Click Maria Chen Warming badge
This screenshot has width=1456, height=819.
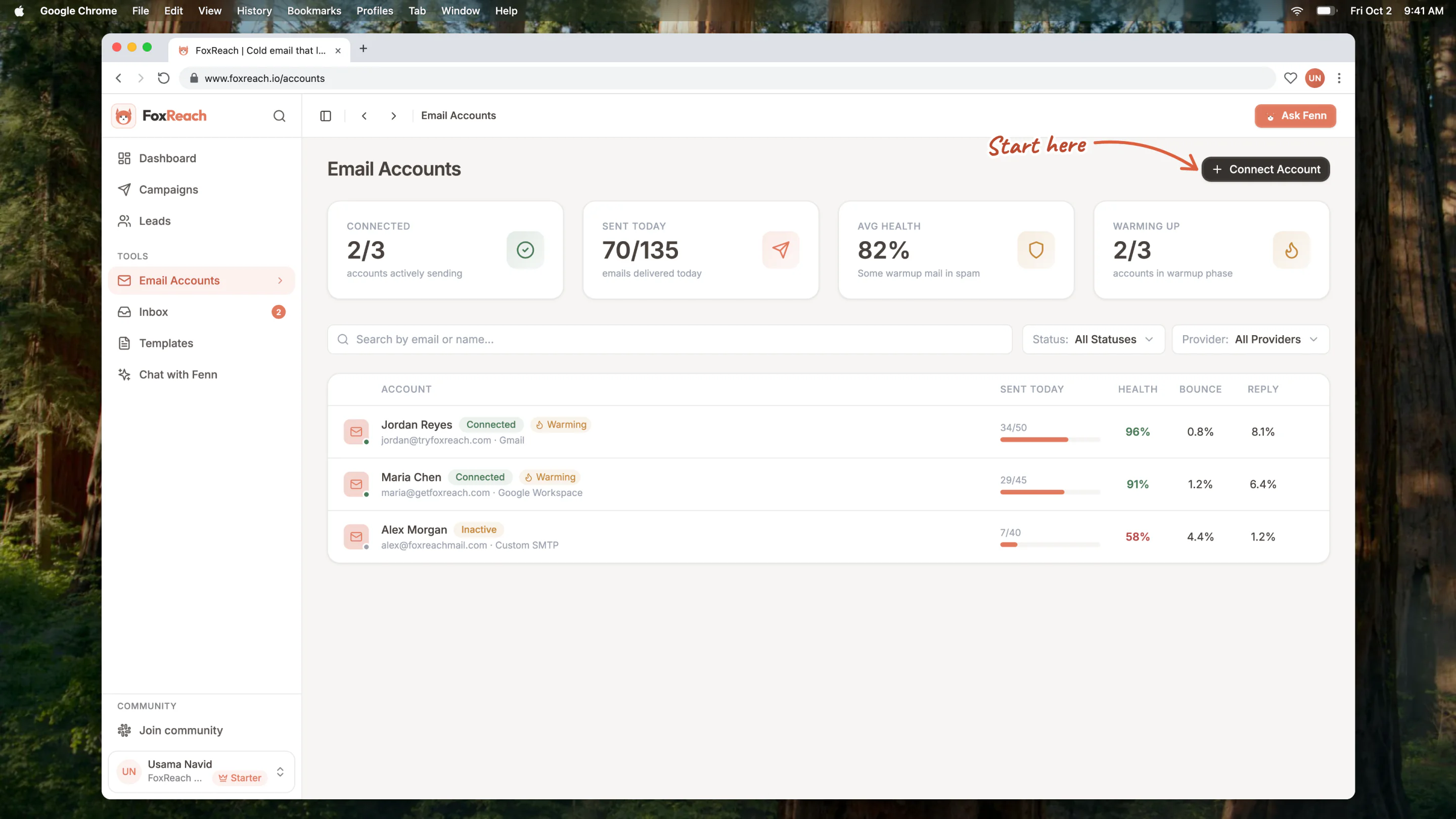pos(550,477)
